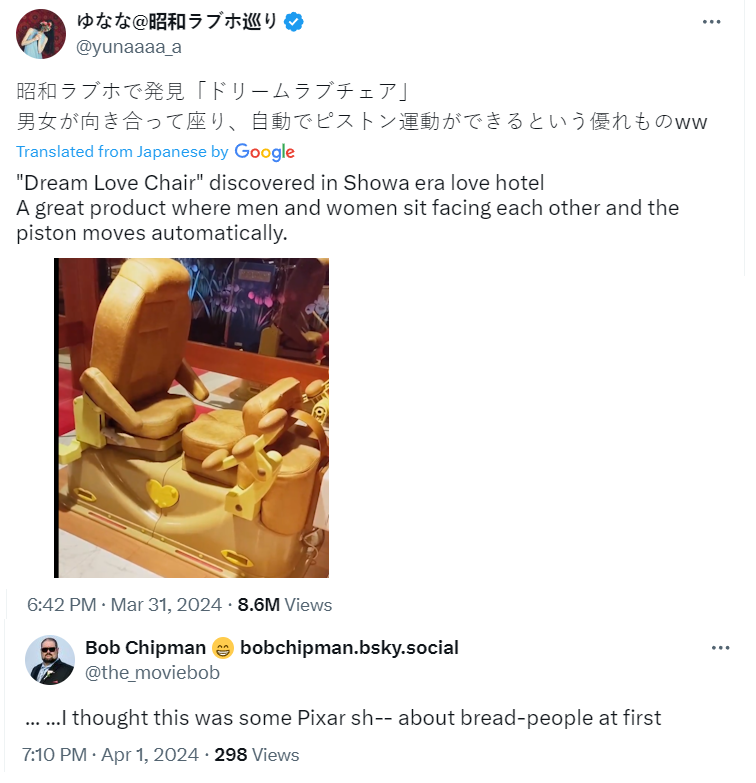756x783 pixels.
Task: Click the @the_moviebob handle
Action: 152,673
